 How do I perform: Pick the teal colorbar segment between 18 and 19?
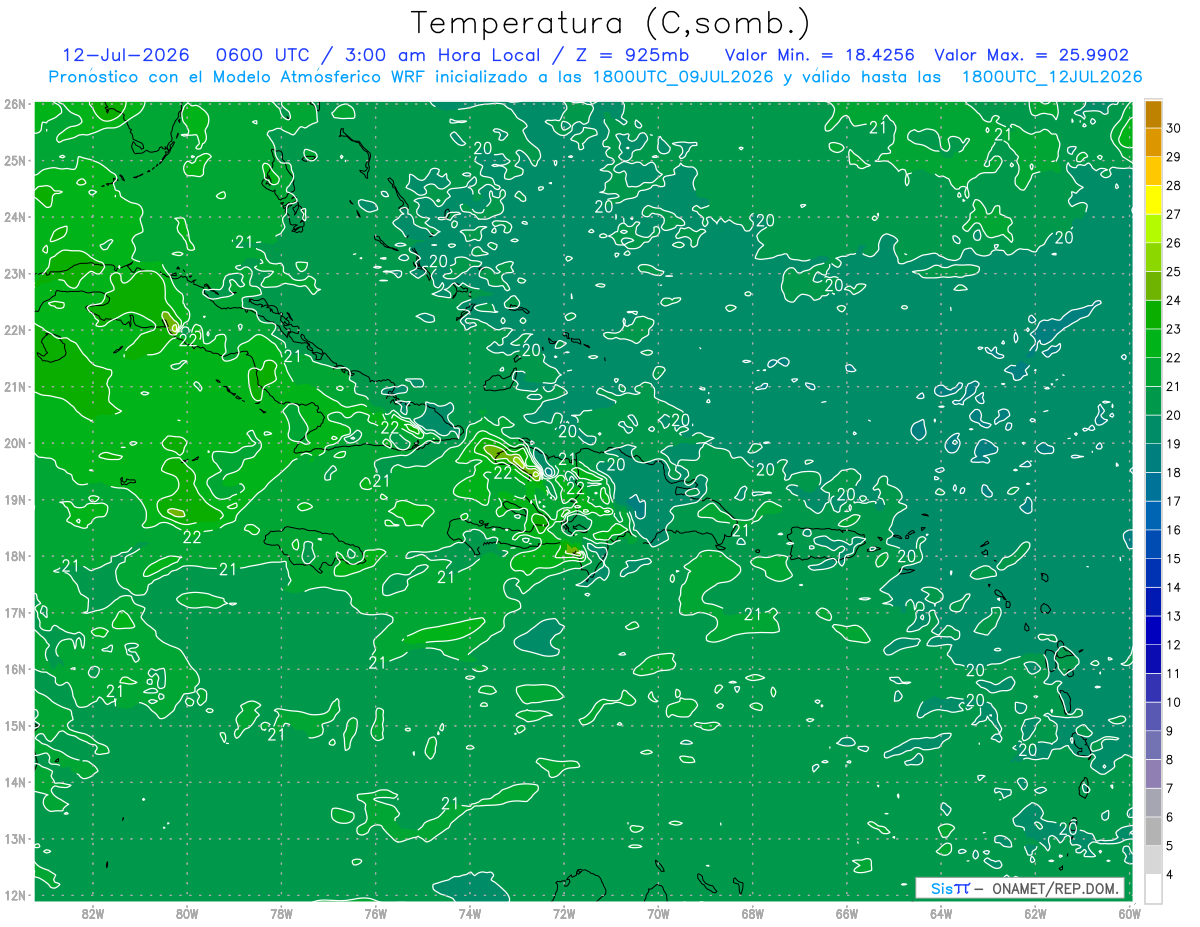(1153, 458)
